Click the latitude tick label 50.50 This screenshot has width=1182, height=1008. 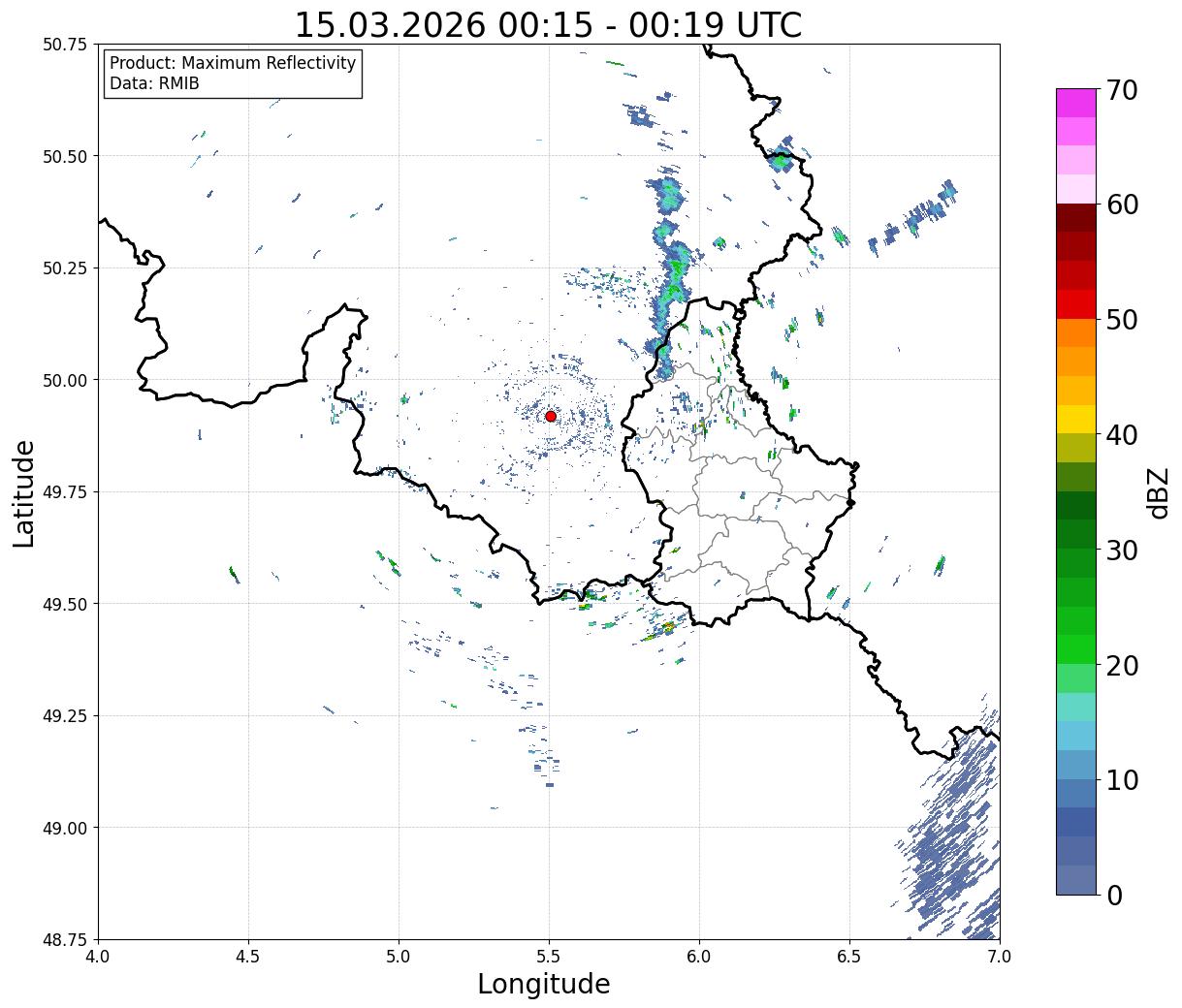(65, 156)
